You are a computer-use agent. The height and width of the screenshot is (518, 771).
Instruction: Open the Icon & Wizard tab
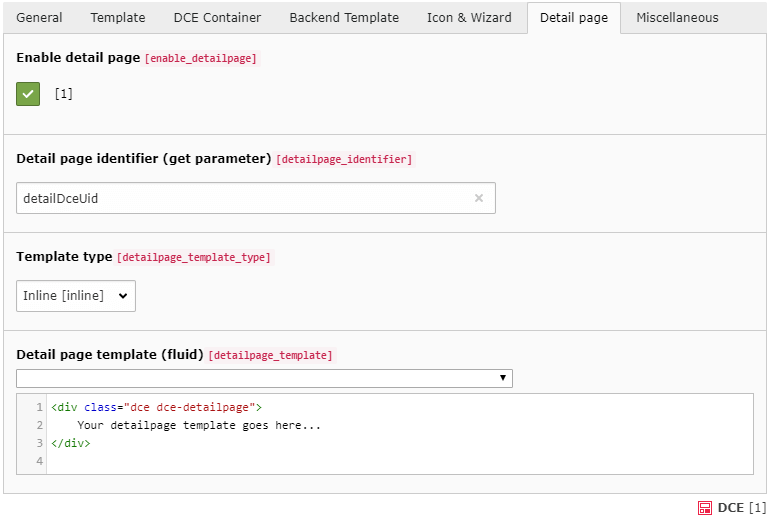coord(469,18)
